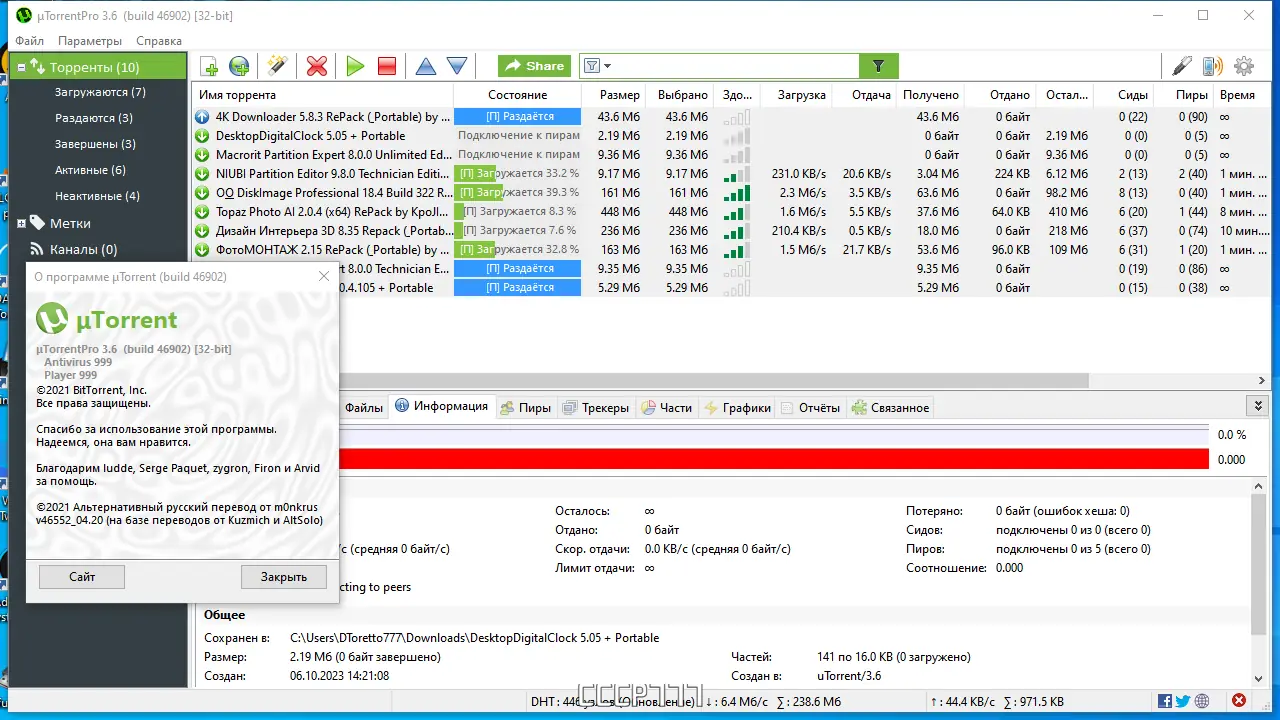Select the OO DiskImage Professional torrent row
1280x720 pixels.
(730, 193)
